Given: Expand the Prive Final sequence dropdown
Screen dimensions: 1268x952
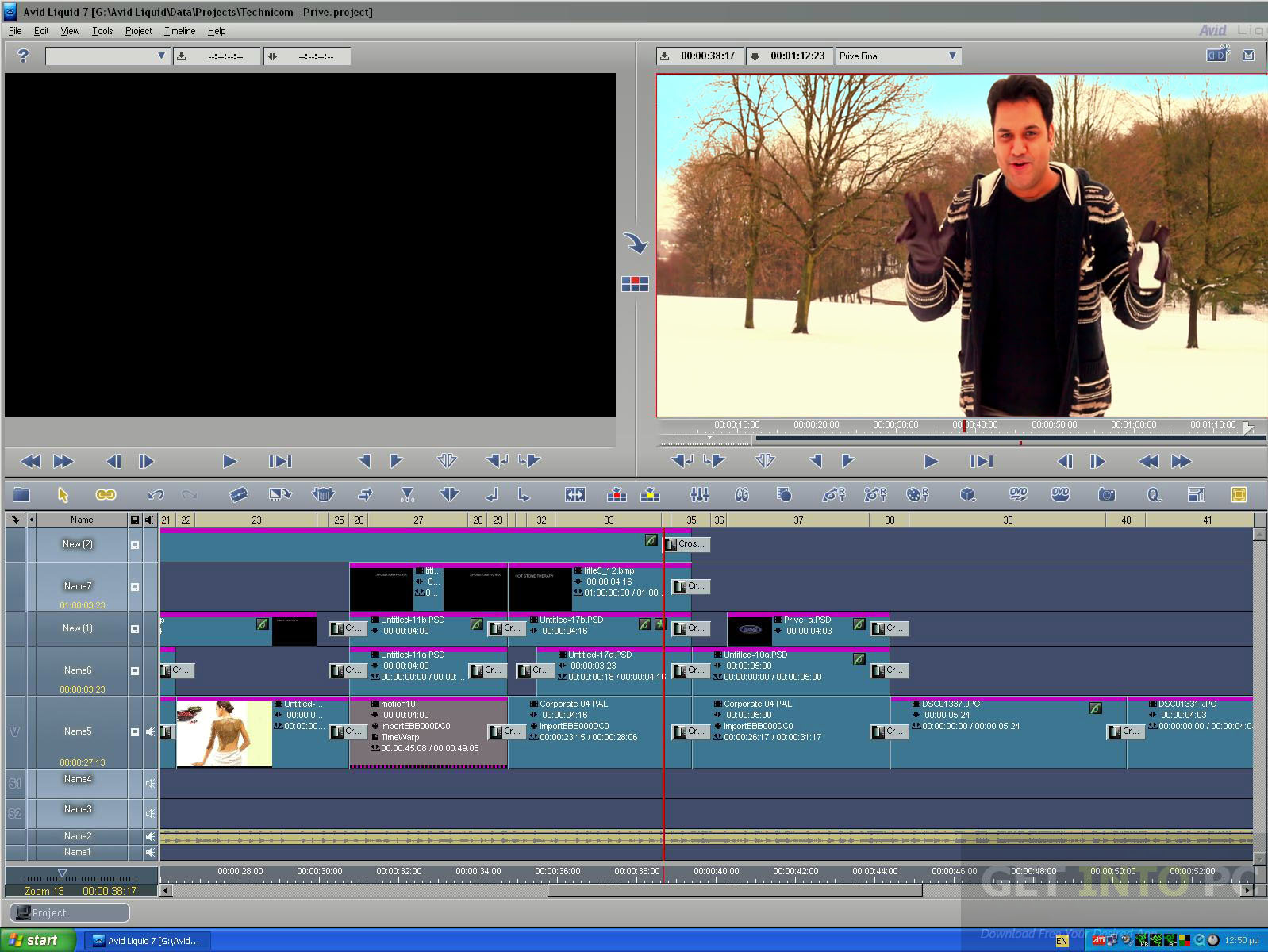Looking at the screenshot, I should pyautogui.click(x=952, y=56).
